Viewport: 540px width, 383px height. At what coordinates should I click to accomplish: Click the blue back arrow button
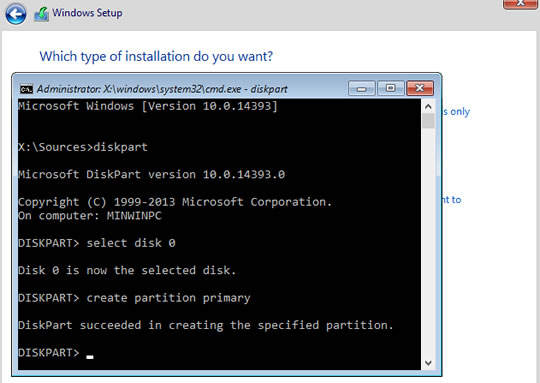click(x=15, y=14)
